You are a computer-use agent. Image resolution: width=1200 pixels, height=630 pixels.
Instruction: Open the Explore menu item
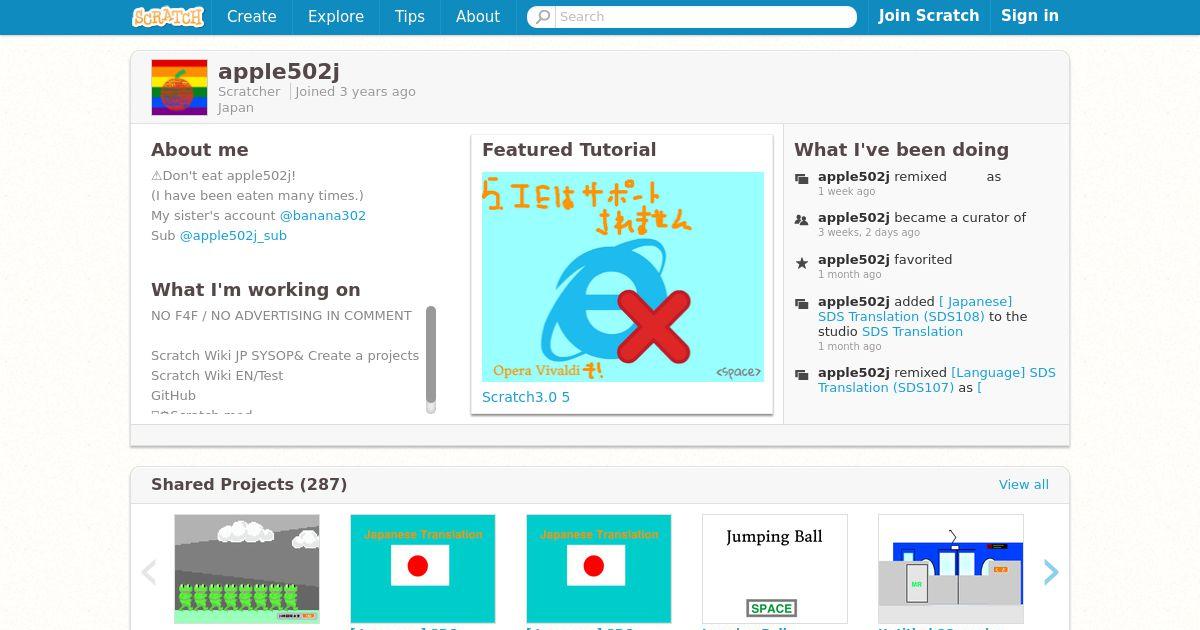pyautogui.click(x=336, y=16)
